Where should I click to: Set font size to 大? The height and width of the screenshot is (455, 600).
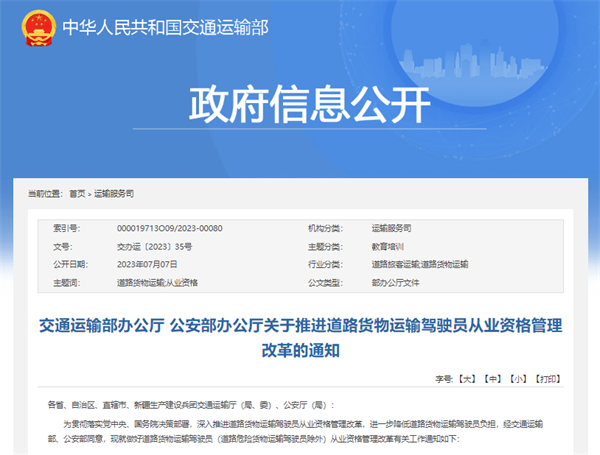(467, 379)
